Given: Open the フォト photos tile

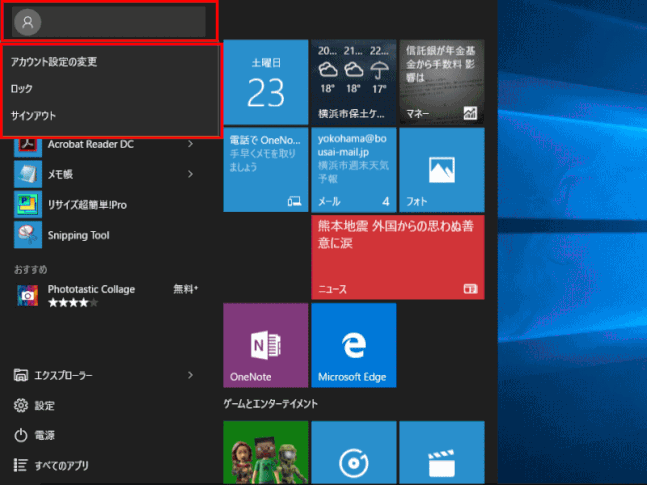Looking at the screenshot, I should point(442,170).
